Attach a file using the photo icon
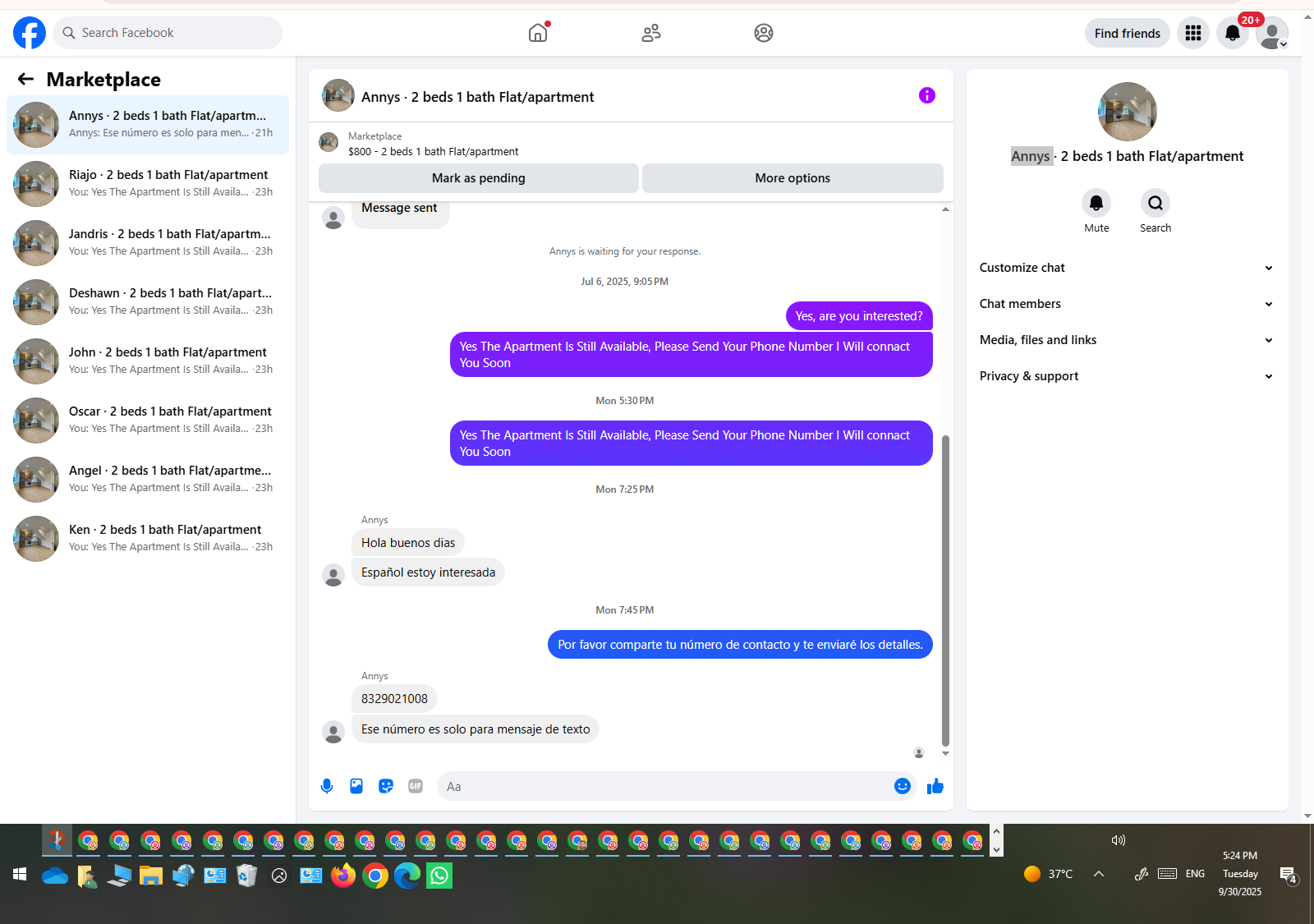 pos(356,786)
